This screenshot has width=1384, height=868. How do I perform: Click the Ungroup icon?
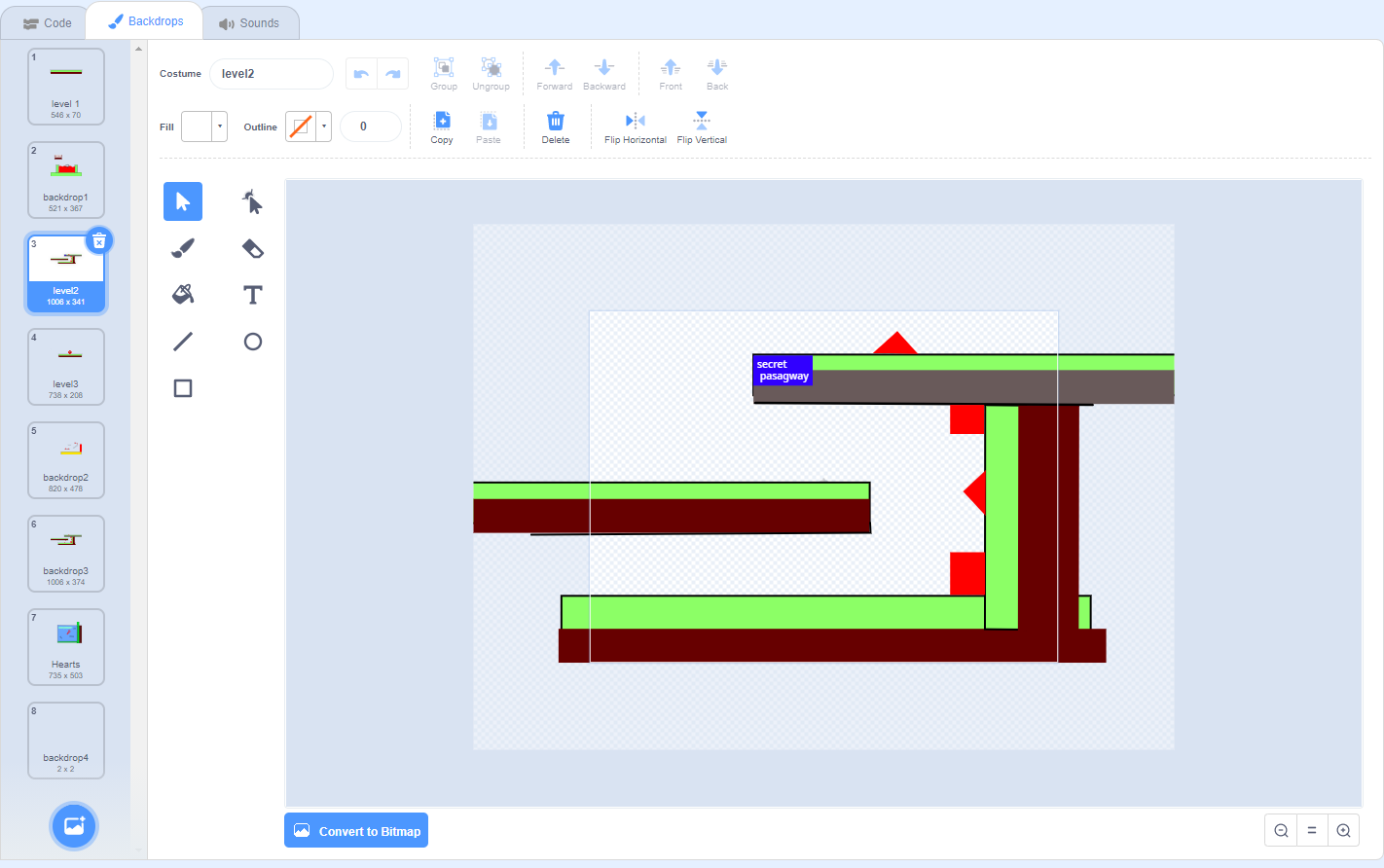492,74
